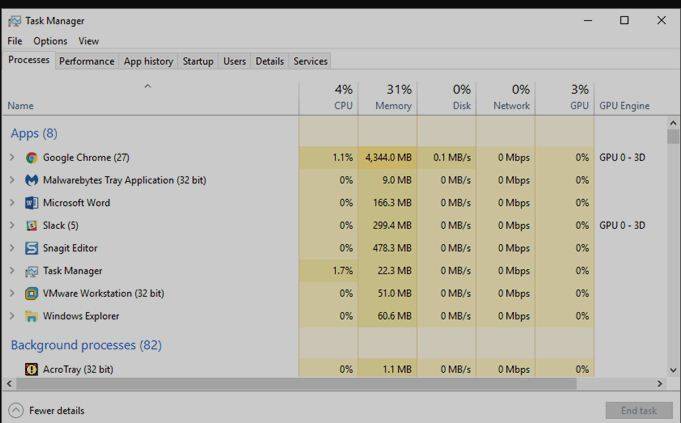Expand the Slack process group

12,225
